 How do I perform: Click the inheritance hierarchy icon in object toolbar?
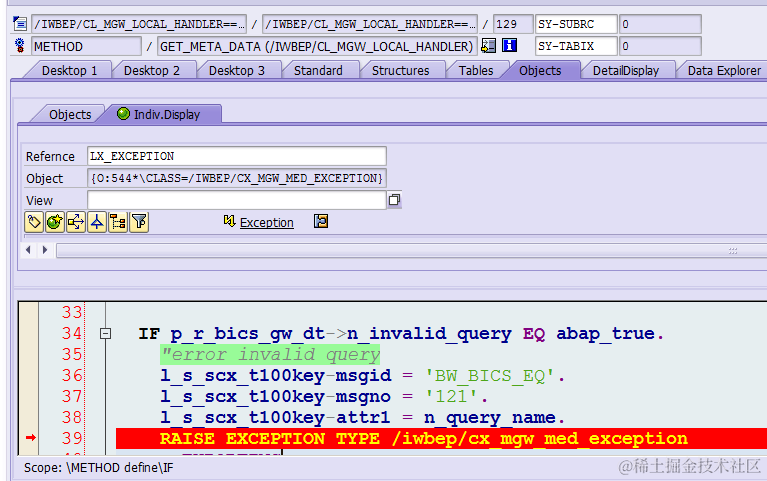tap(97, 222)
